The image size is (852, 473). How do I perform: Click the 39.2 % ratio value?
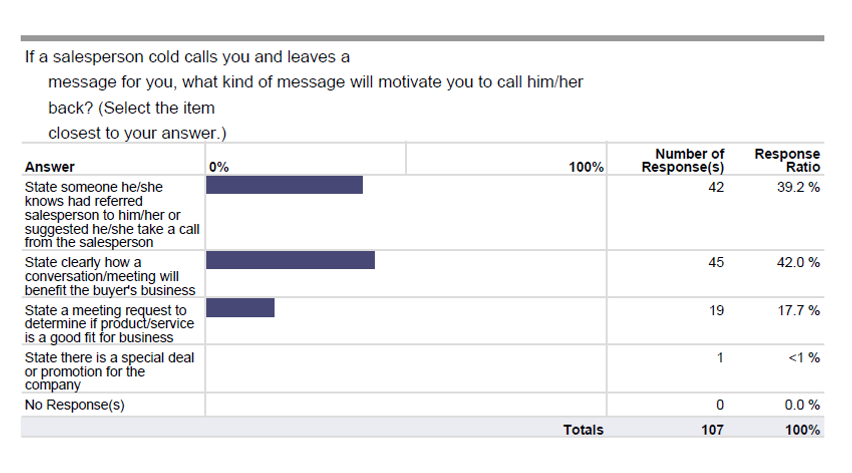798,188
